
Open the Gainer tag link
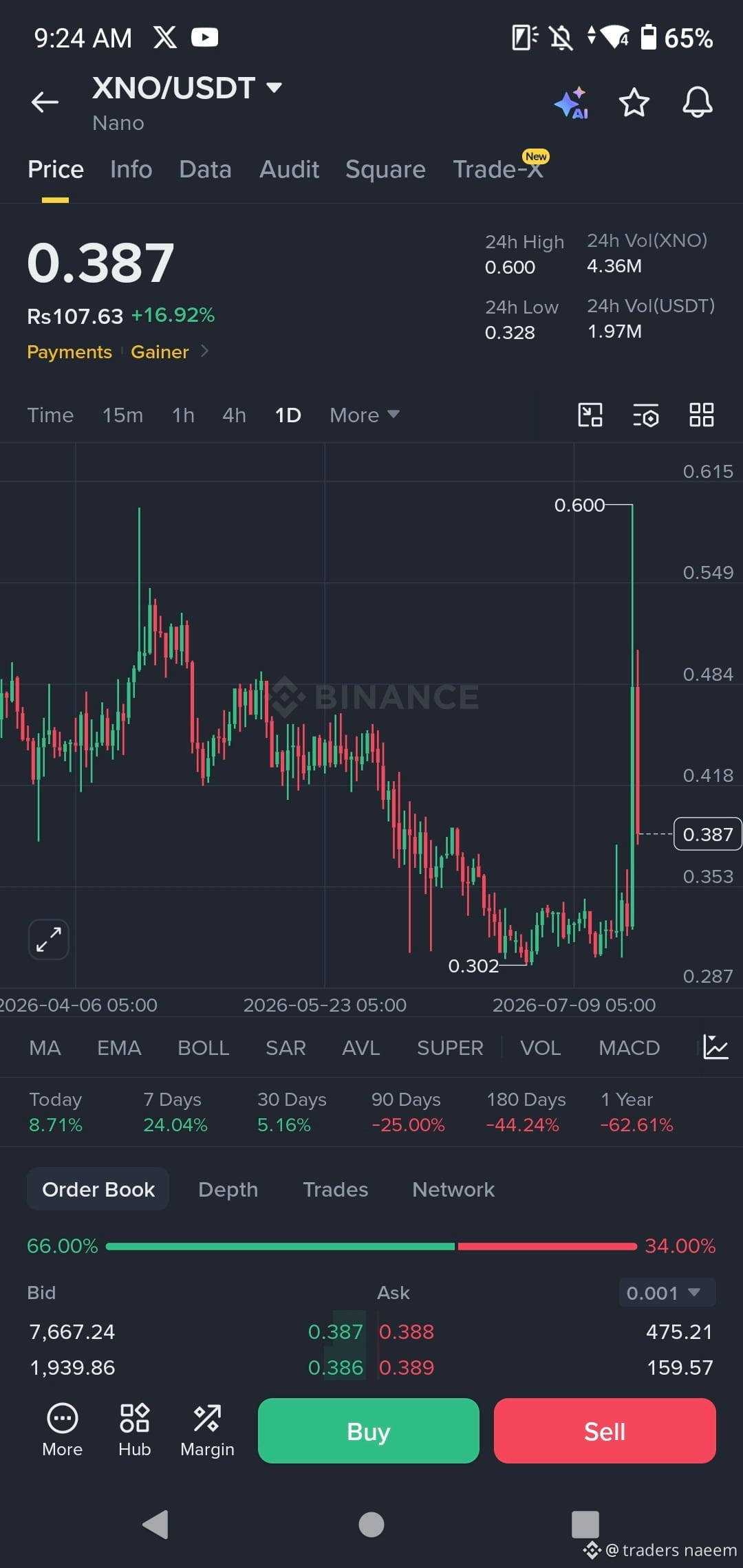pyautogui.click(x=160, y=351)
